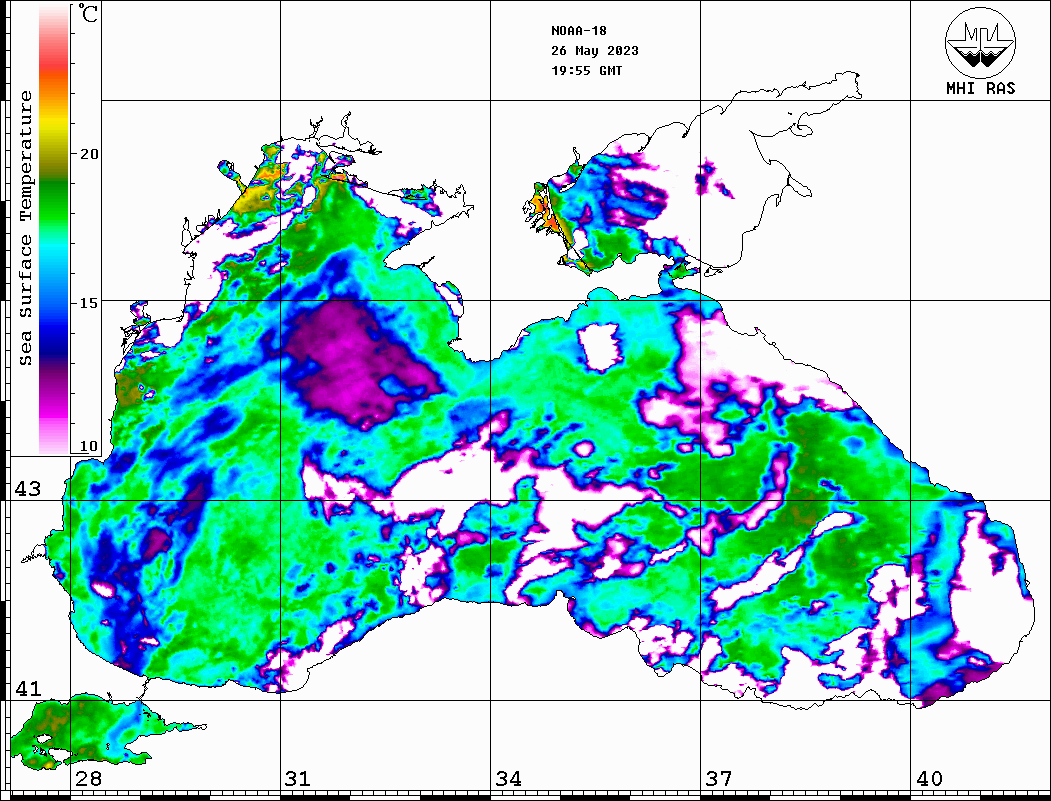Click longitude label 31

(298, 778)
